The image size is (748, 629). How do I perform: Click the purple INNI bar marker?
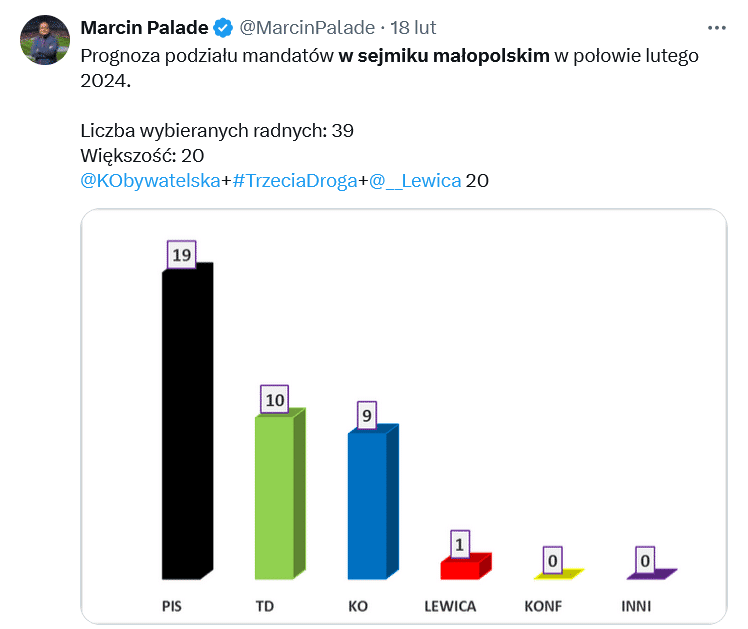(652, 574)
